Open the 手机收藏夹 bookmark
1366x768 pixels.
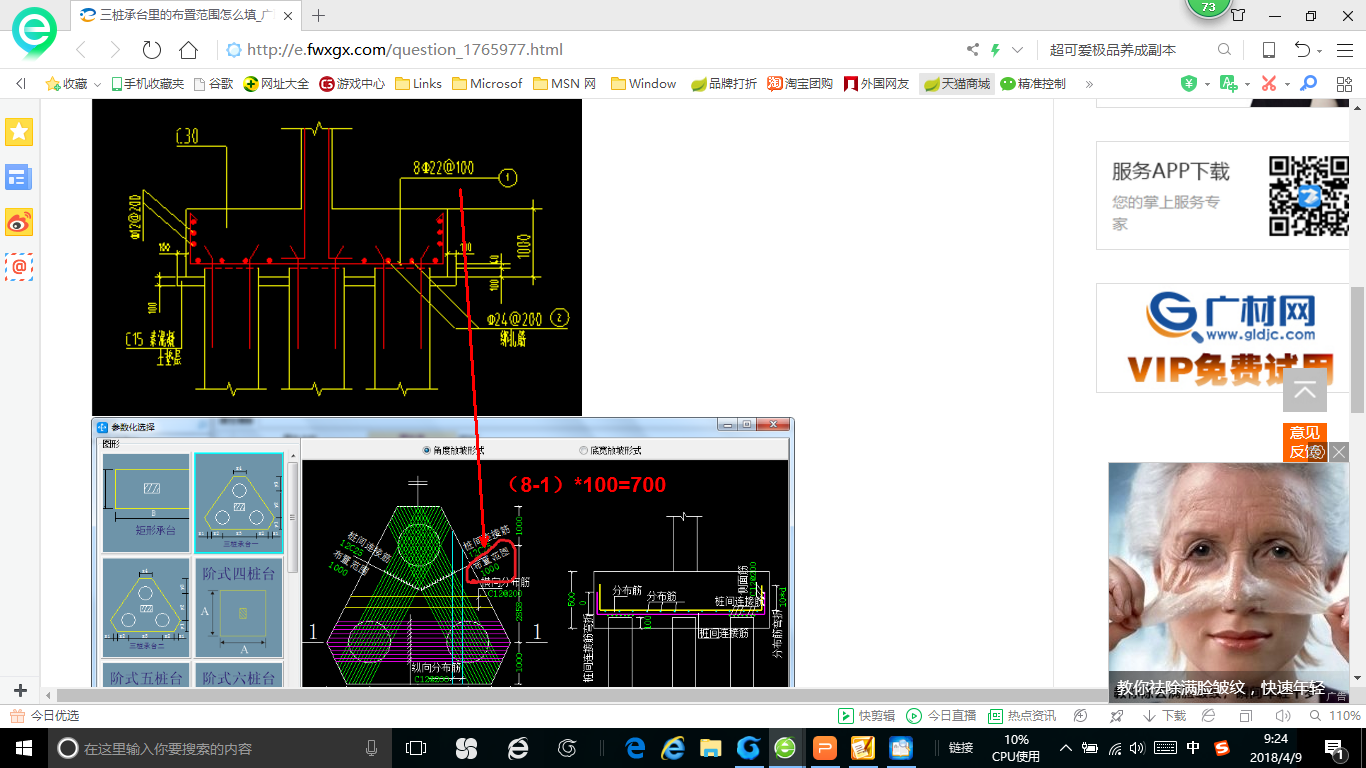[x=148, y=84]
